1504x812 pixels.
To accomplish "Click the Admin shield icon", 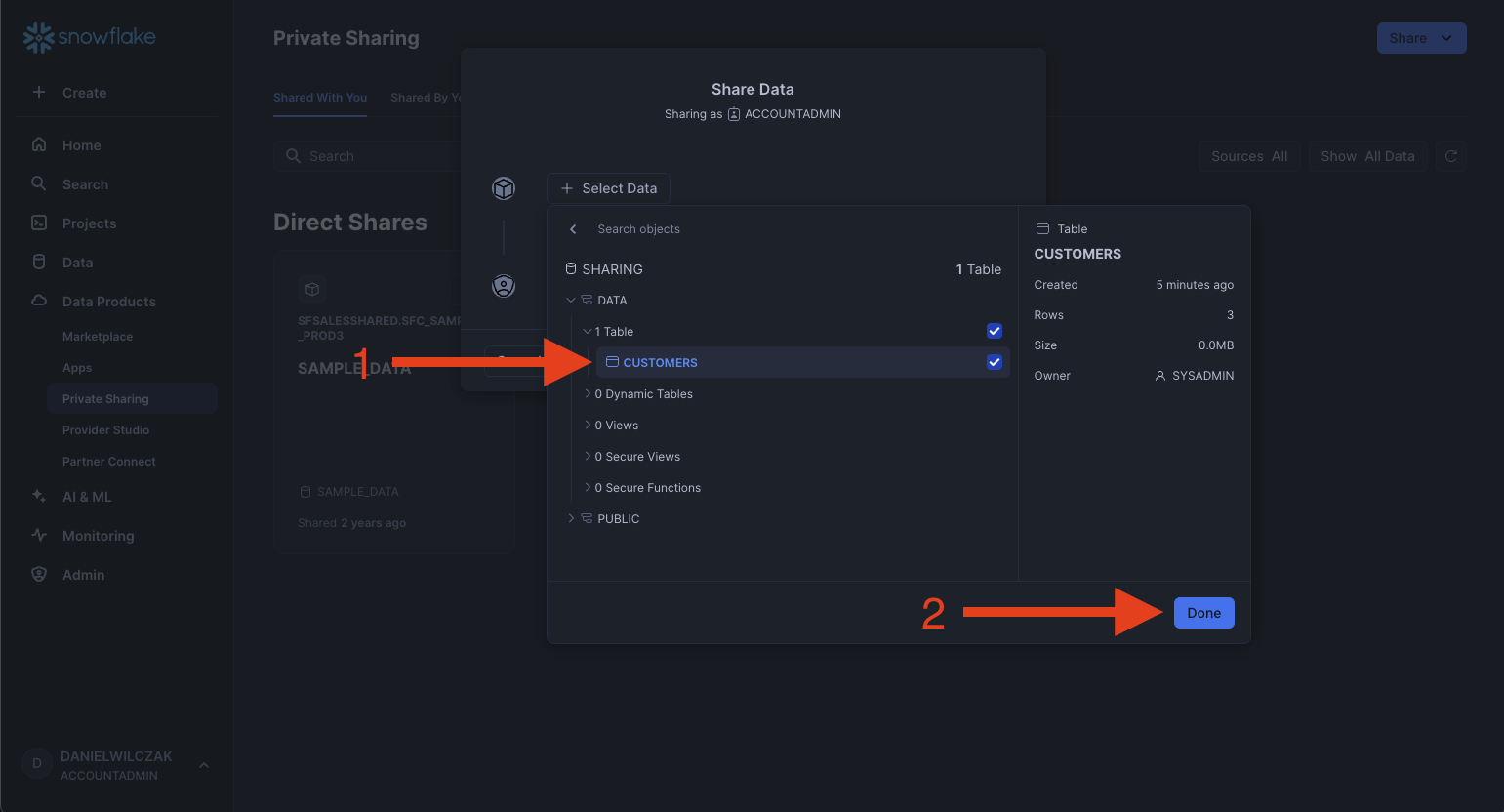I will click(39, 574).
